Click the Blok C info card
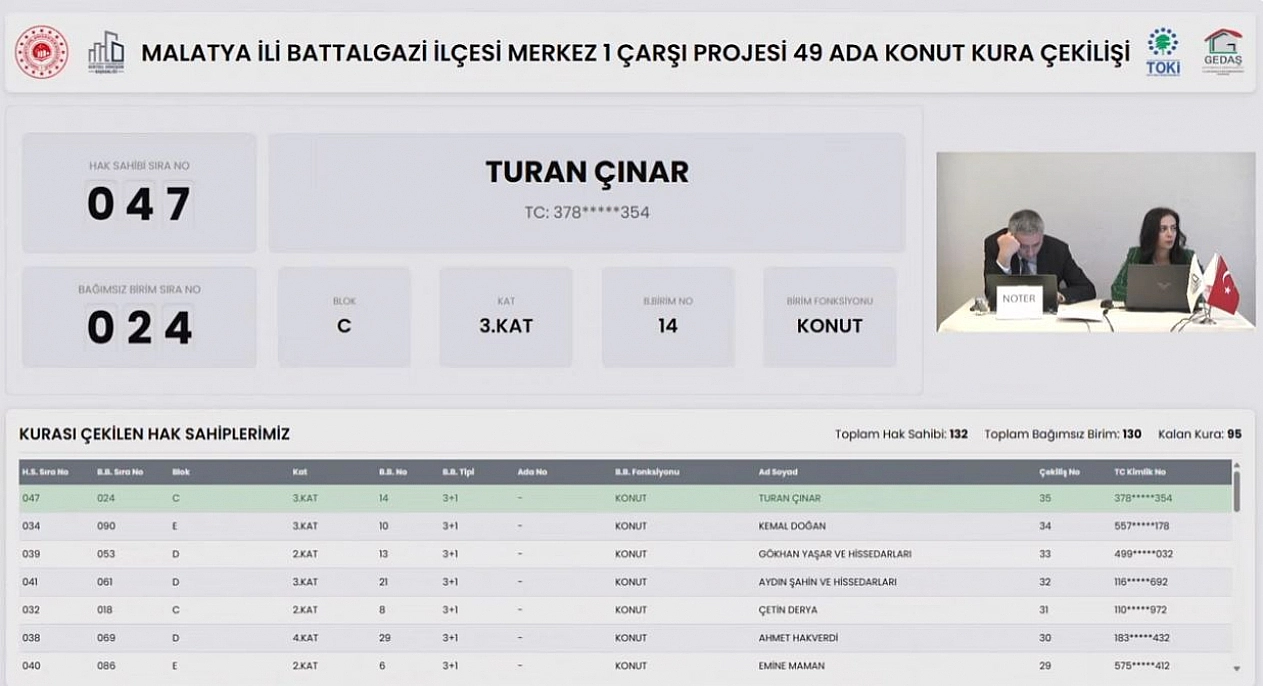Image resolution: width=1263 pixels, height=686 pixels. click(x=344, y=317)
